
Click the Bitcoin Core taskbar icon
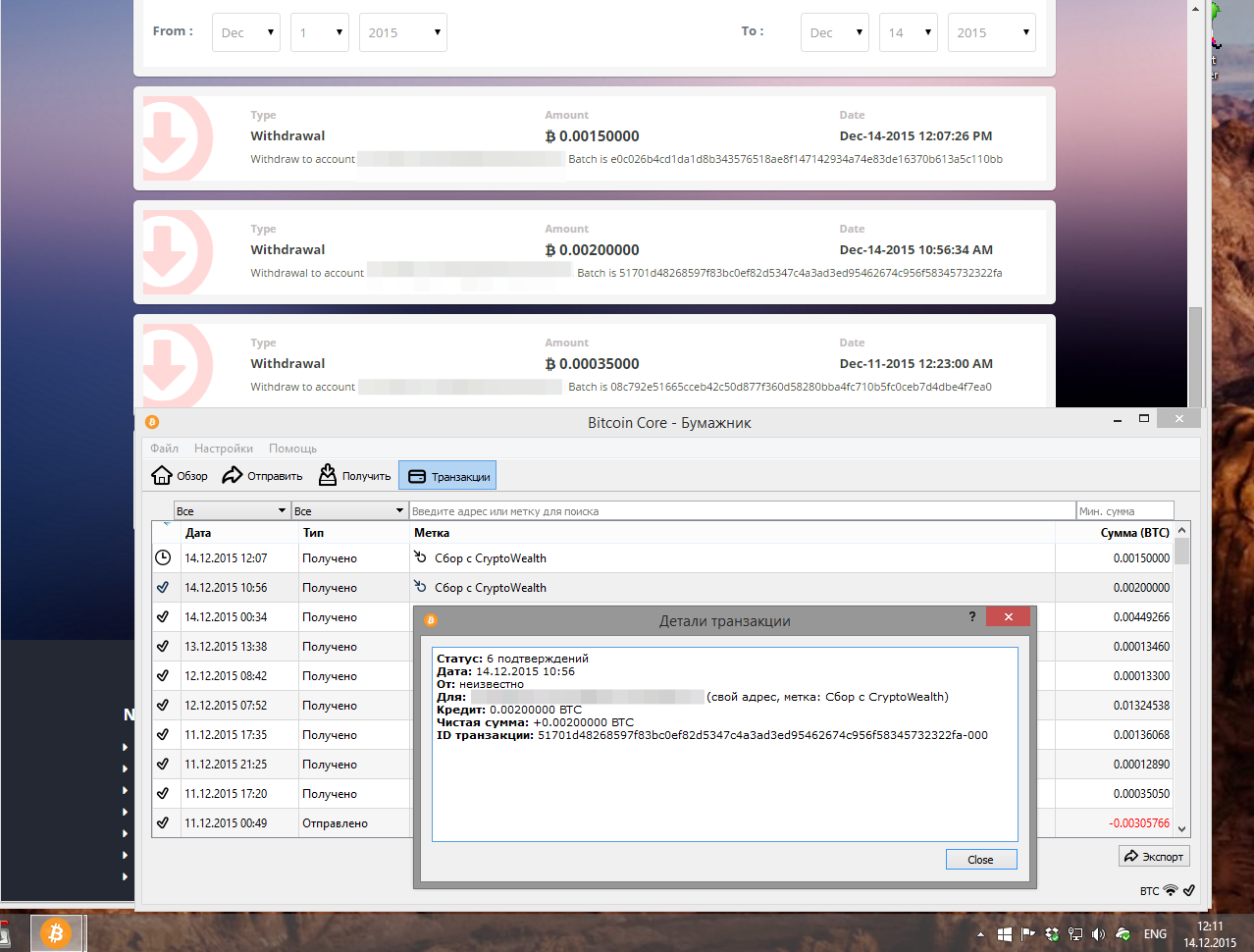pyautogui.click(x=57, y=933)
